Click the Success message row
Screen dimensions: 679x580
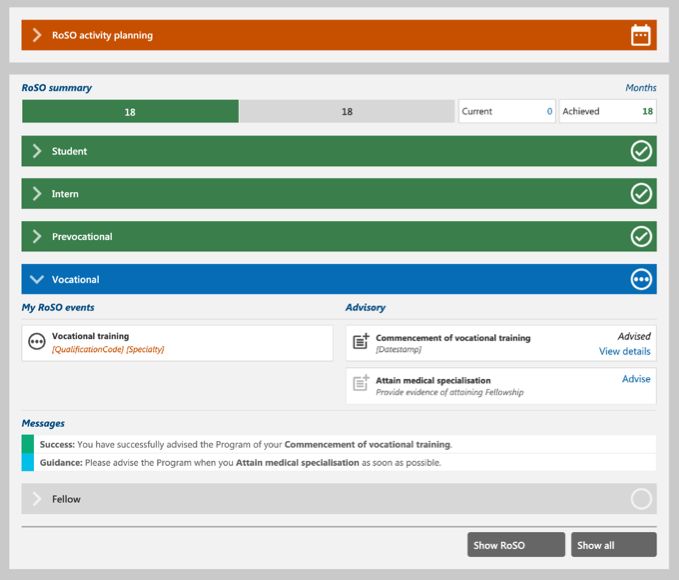point(339,444)
